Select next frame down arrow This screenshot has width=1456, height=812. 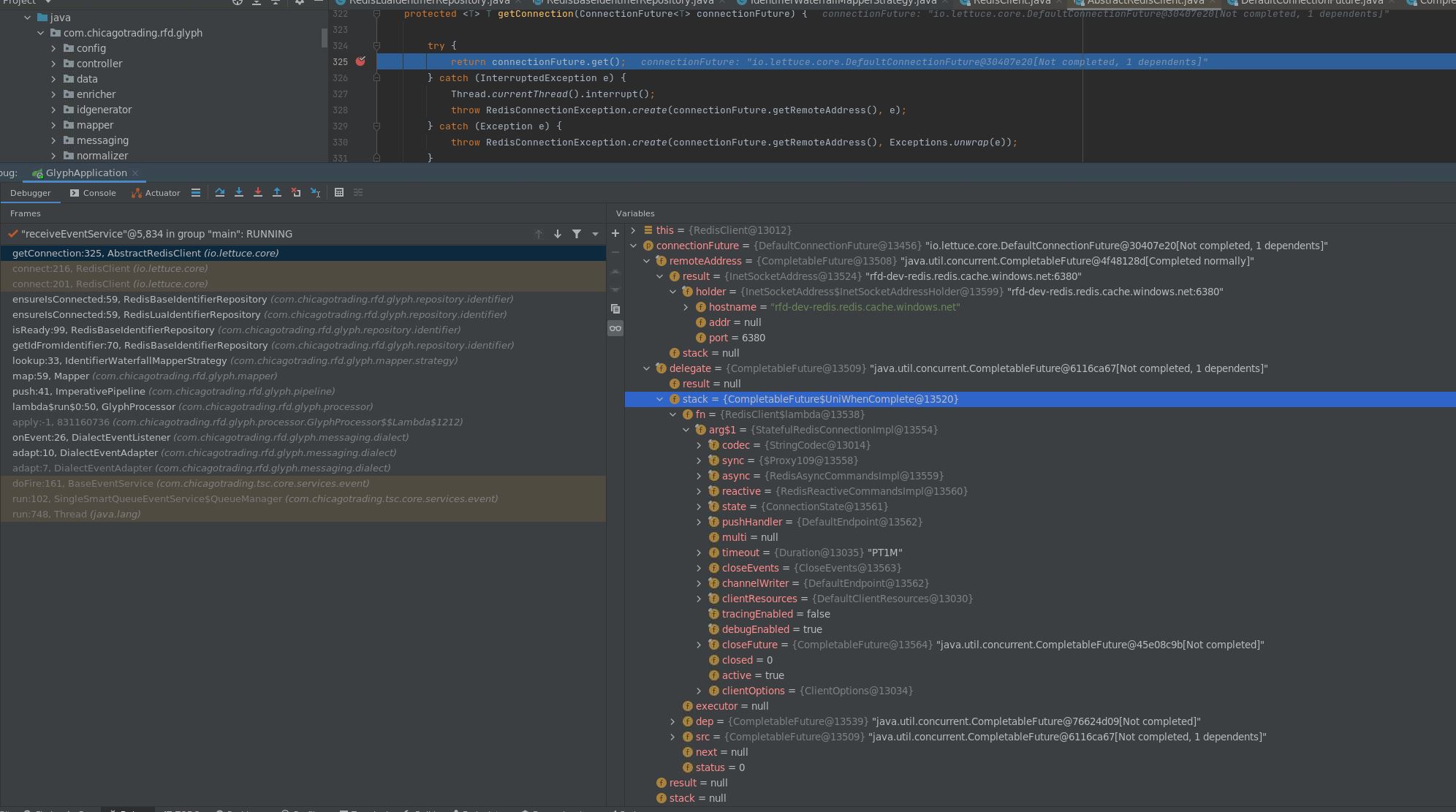pos(558,234)
